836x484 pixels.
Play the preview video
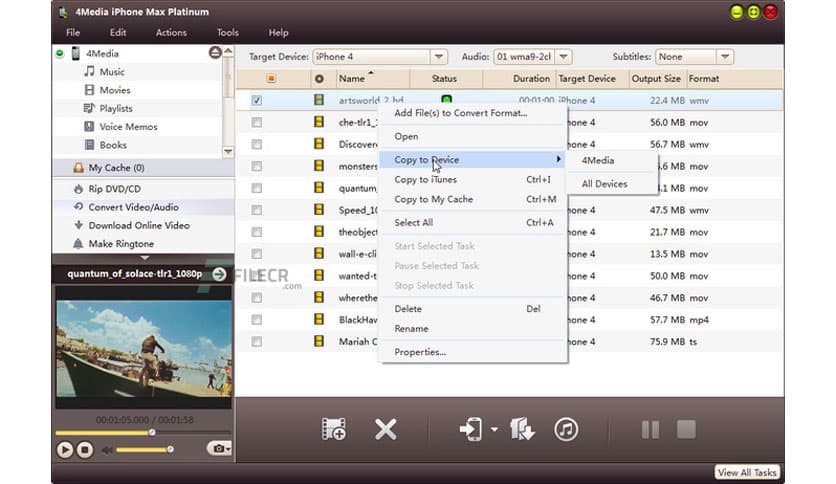(x=65, y=450)
